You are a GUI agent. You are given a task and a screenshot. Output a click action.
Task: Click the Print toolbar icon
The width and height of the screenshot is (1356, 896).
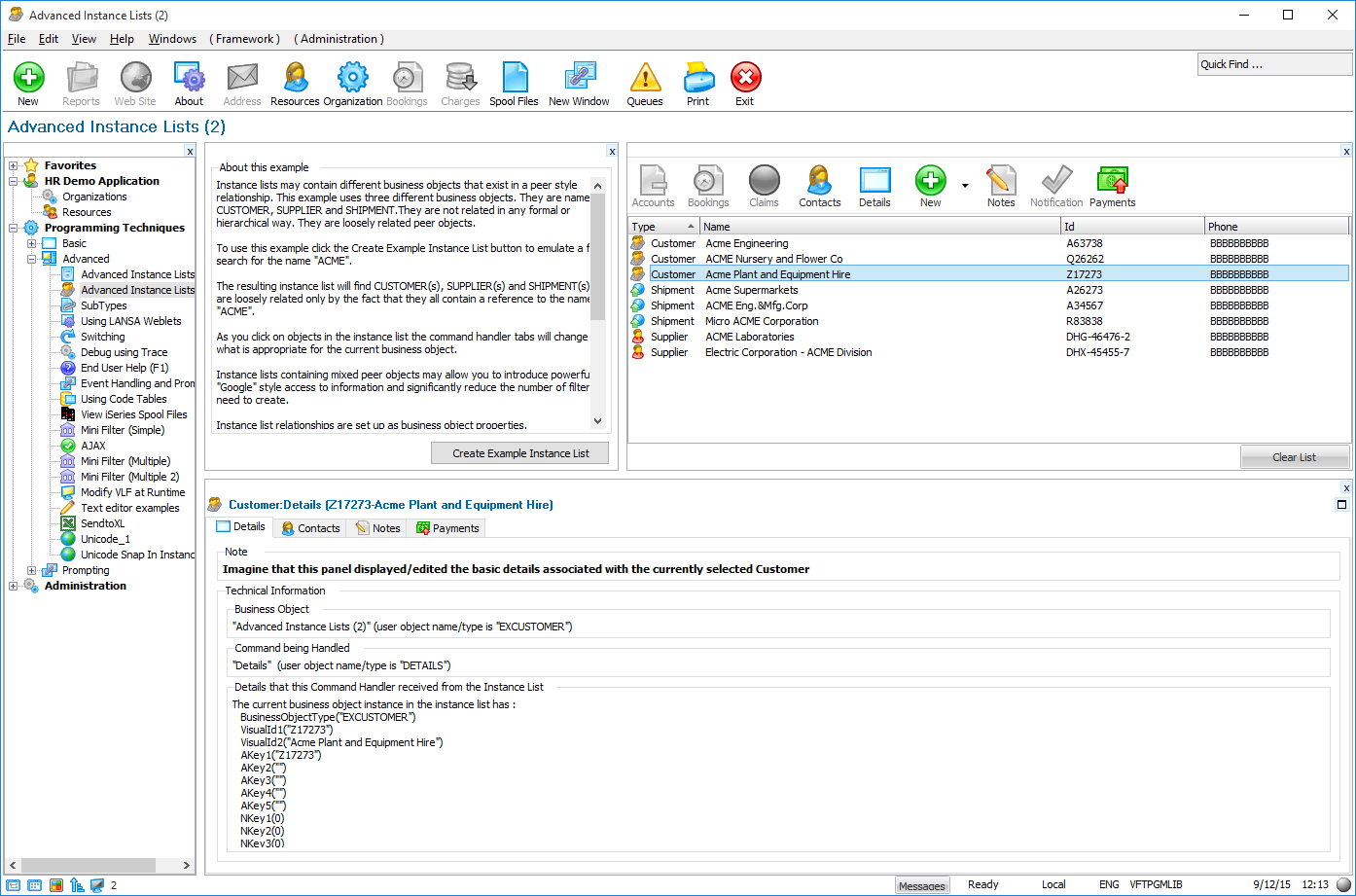coord(698,77)
